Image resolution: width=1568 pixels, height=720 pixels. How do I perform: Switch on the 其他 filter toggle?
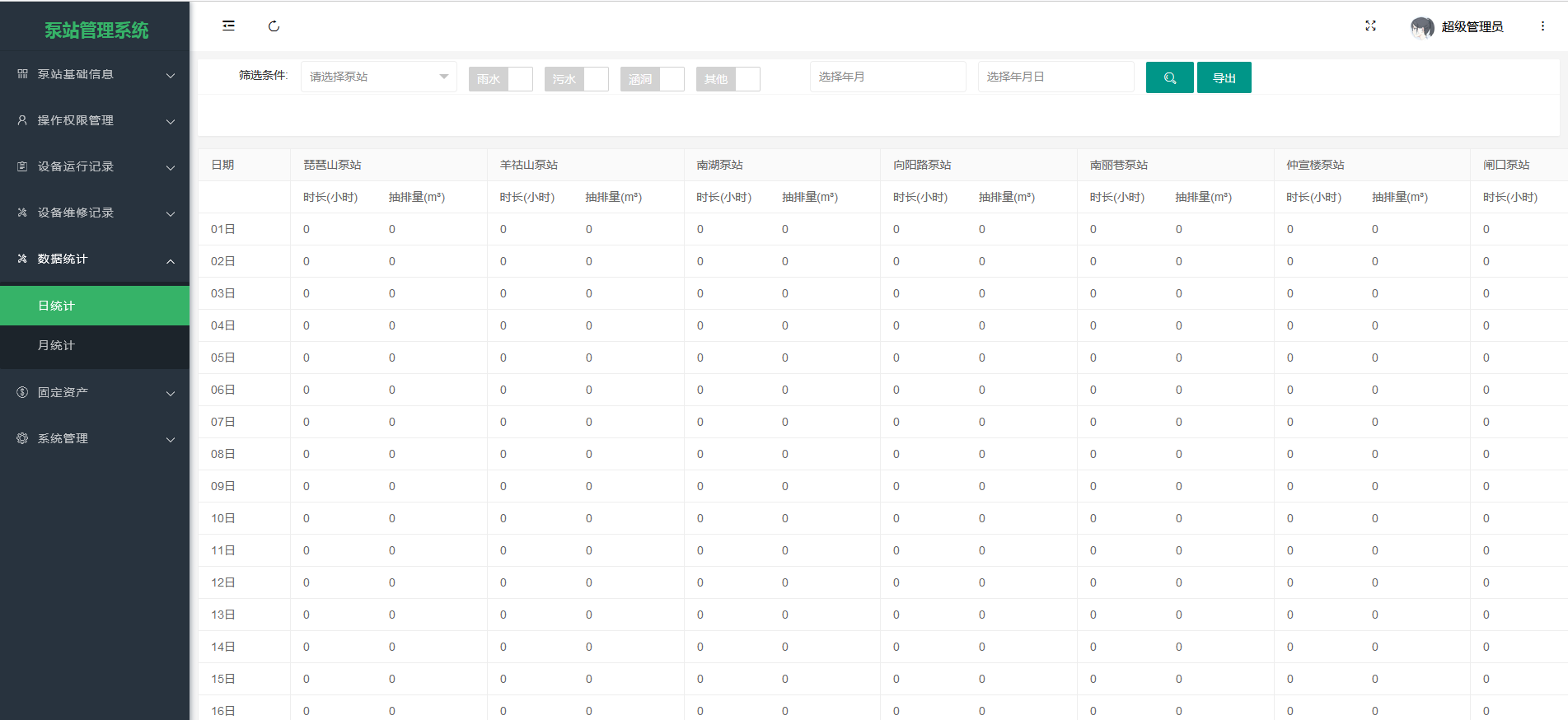728,79
